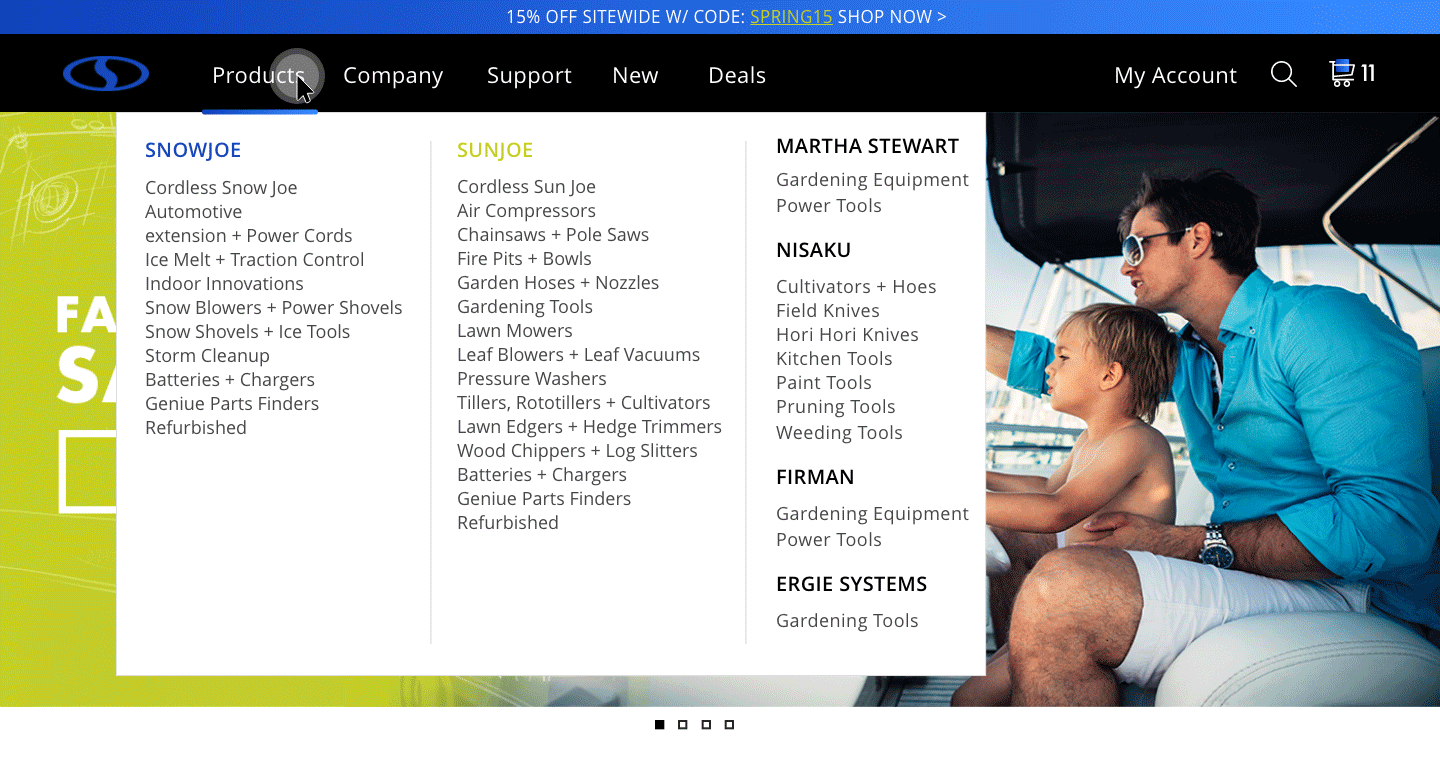Open Ergie Systems Gardening Tools
The height and width of the screenshot is (768, 1440).
click(847, 621)
